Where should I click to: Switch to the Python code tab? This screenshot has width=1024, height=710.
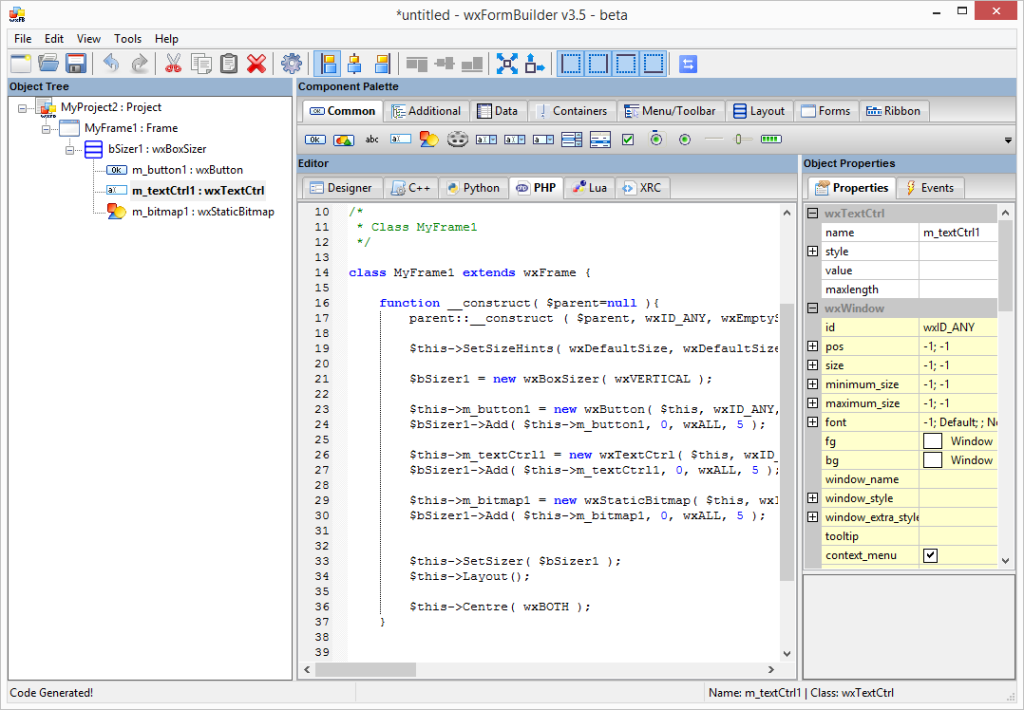(472, 188)
